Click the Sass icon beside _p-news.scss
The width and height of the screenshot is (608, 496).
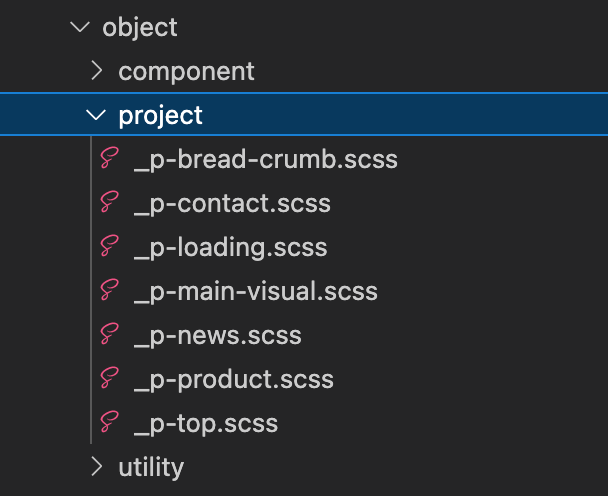pyautogui.click(x=109, y=336)
